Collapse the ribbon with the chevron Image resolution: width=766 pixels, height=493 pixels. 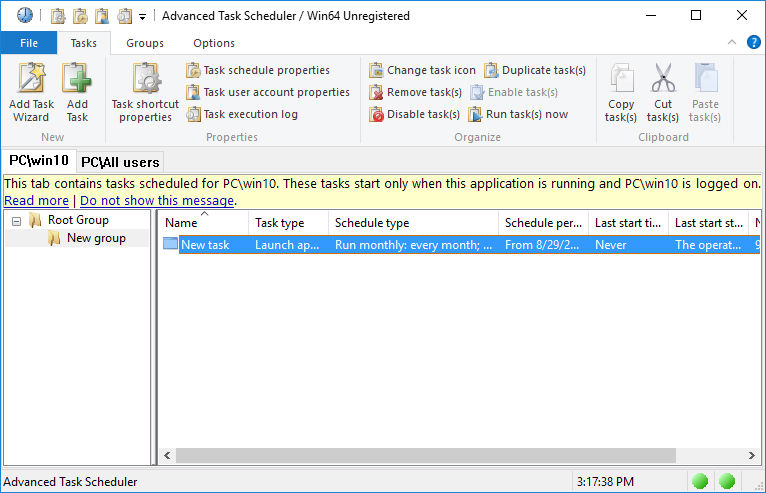730,43
